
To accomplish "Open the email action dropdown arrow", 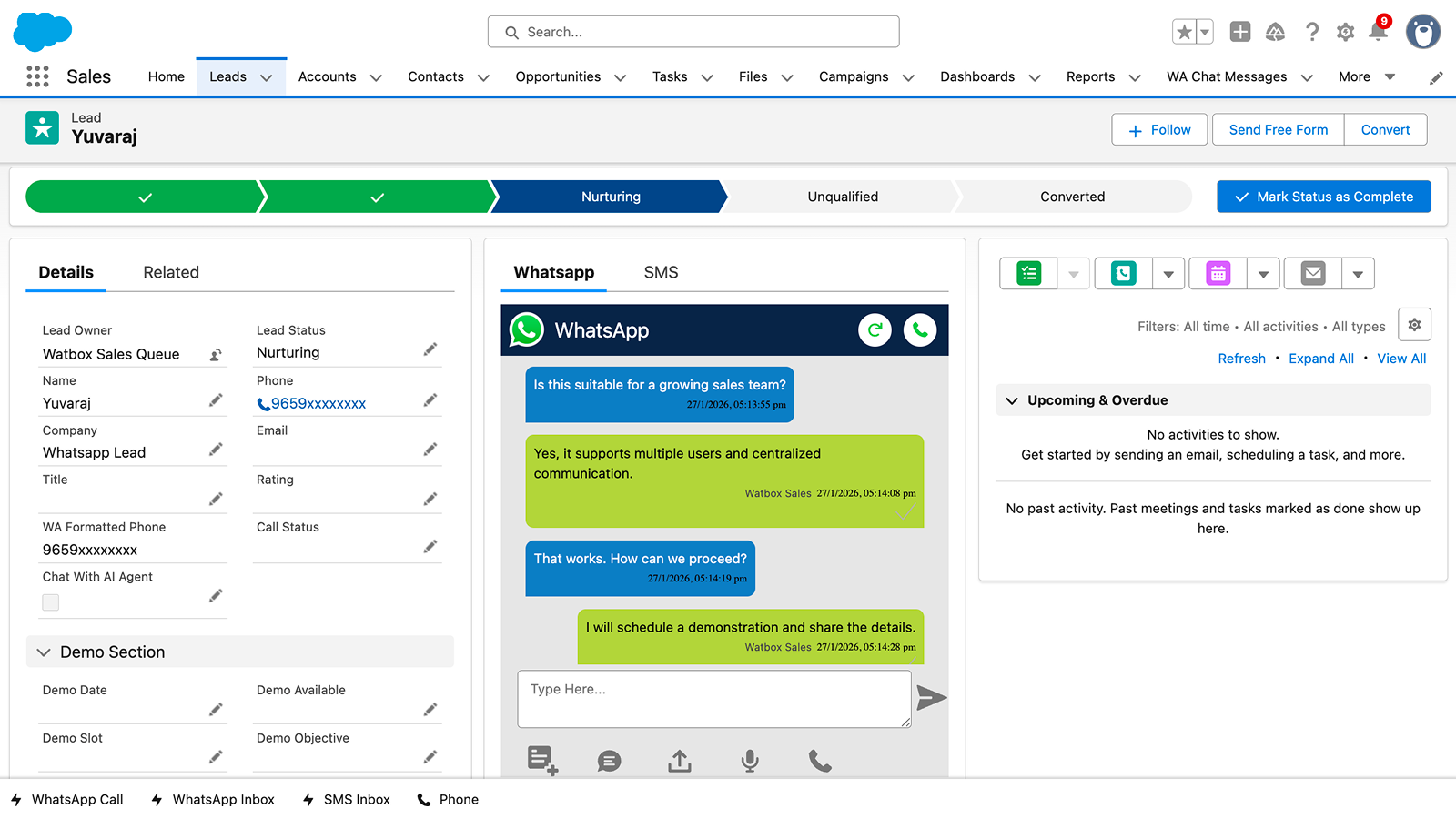I will click(1358, 273).
